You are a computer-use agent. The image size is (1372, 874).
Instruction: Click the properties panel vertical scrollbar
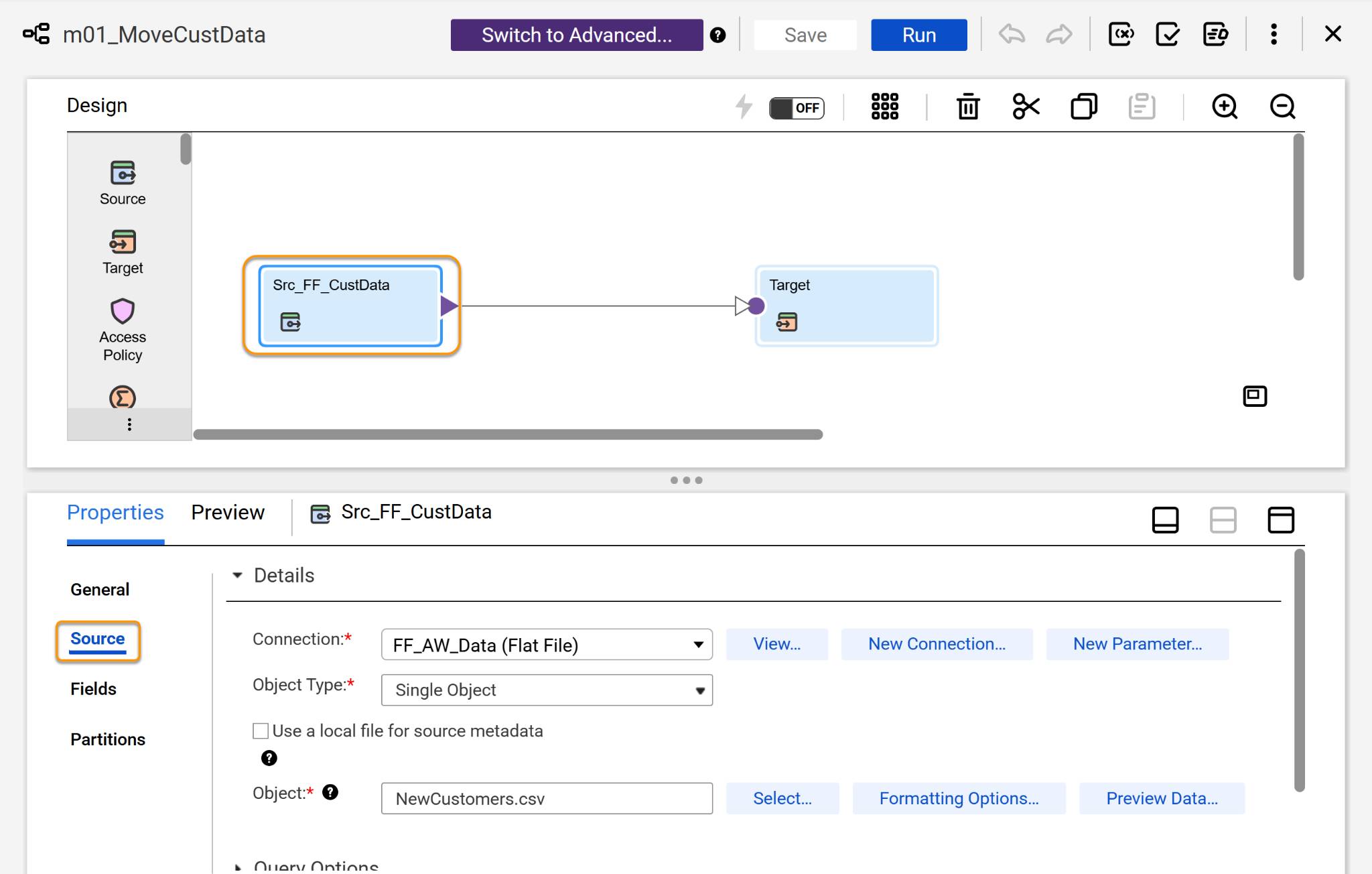(x=1299, y=670)
